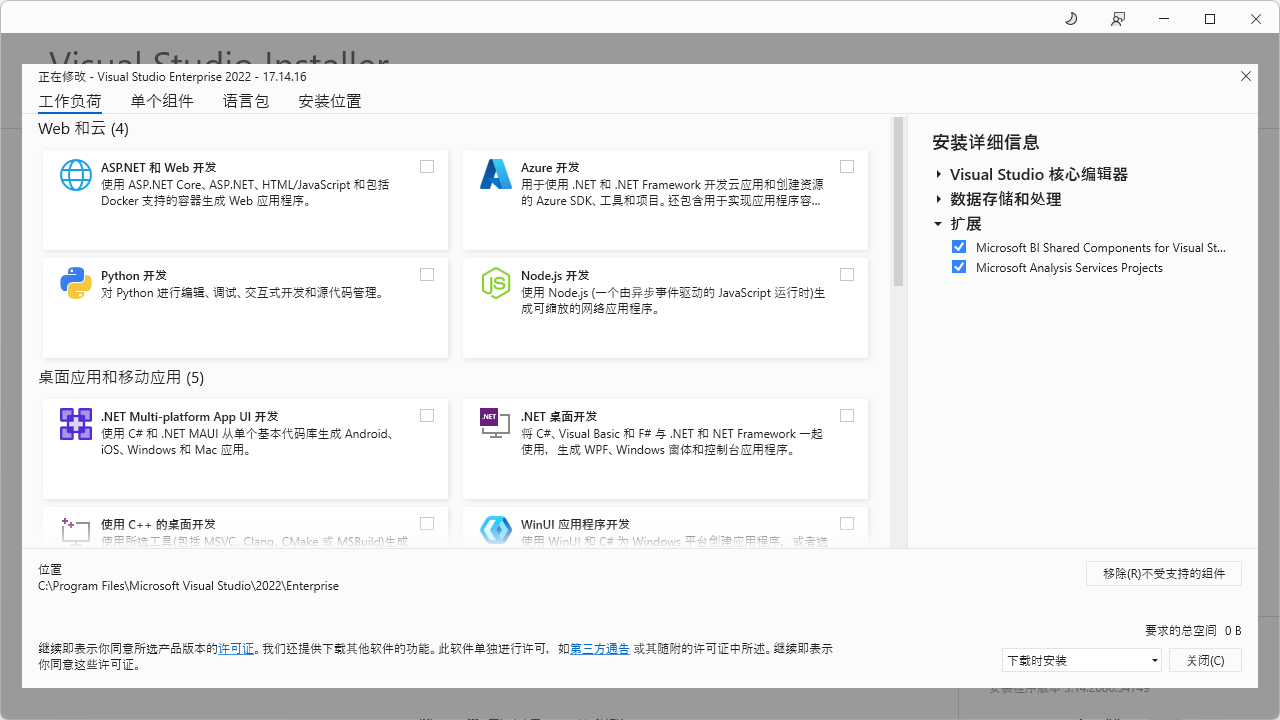Switch to the 单个组件 tab
1280x720 pixels.
(162, 101)
